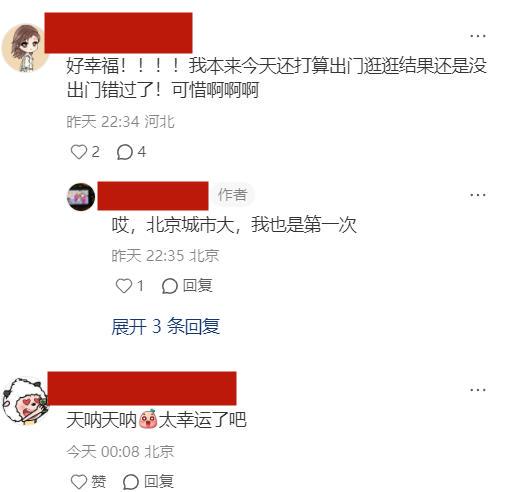
Task: Open replies via comment bubble showing 4
Action: click(131, 152)
